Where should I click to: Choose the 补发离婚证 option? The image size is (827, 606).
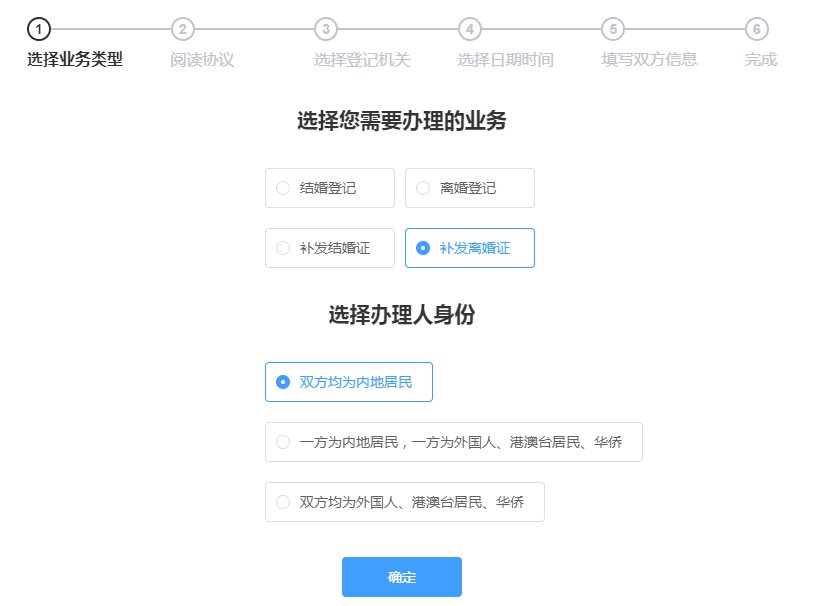point(469,248)
